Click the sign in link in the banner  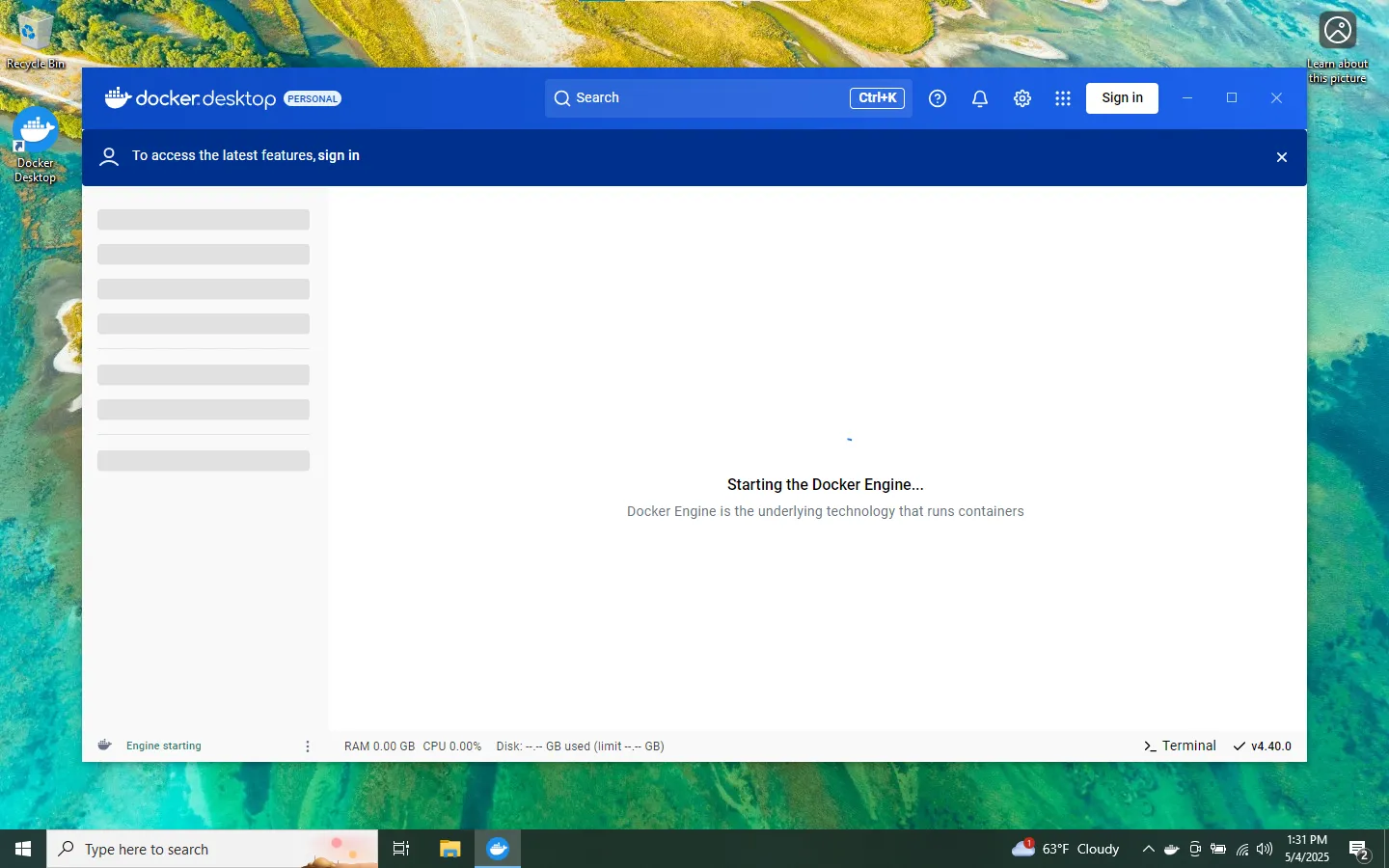click(339, 155)
